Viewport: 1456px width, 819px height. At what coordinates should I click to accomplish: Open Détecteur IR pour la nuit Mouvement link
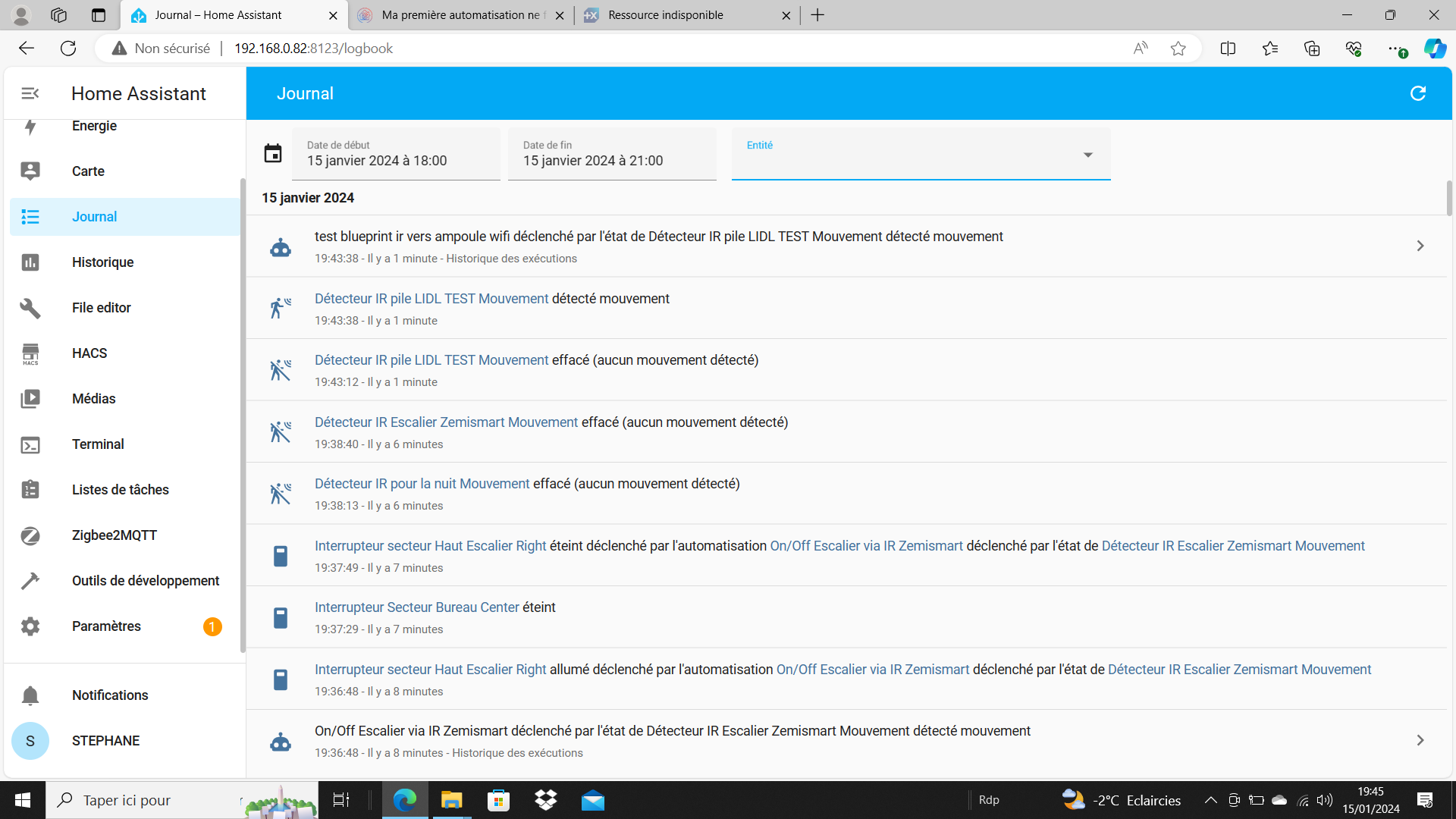click(x=422, y=484)
